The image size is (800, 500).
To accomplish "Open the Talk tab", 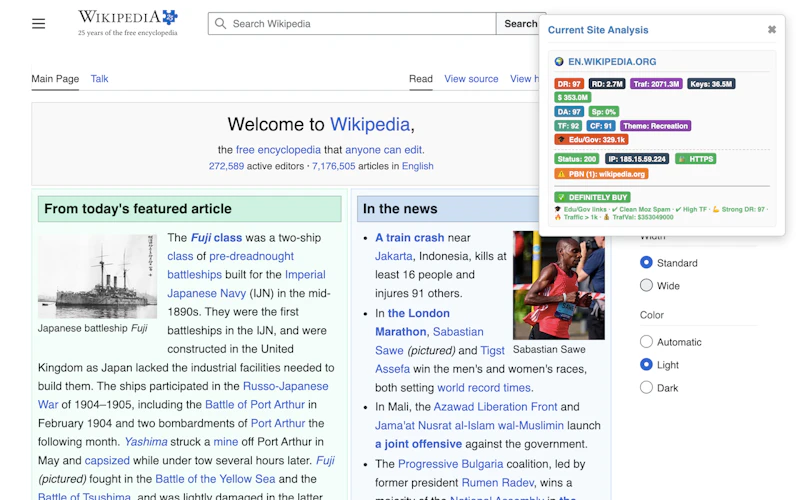I will pos(99,79).
